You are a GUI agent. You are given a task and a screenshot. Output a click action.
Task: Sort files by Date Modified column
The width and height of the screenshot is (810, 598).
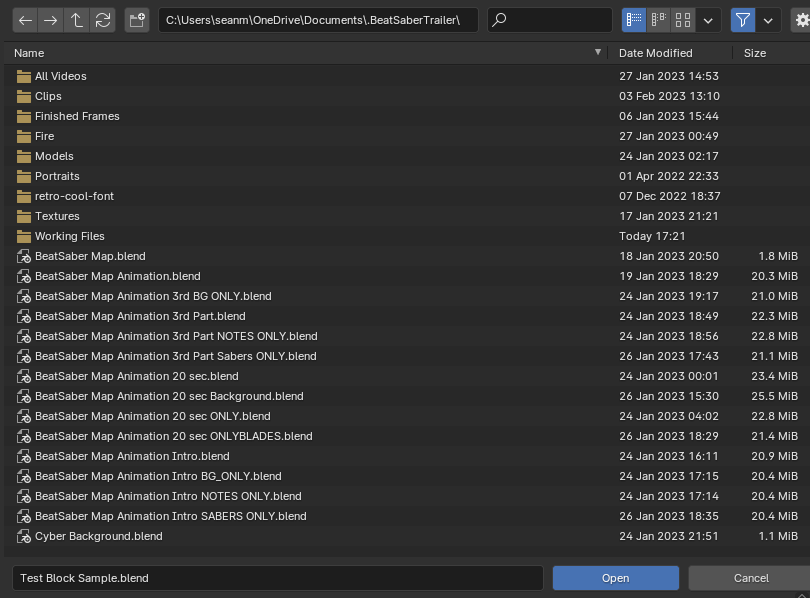(656, 53)
